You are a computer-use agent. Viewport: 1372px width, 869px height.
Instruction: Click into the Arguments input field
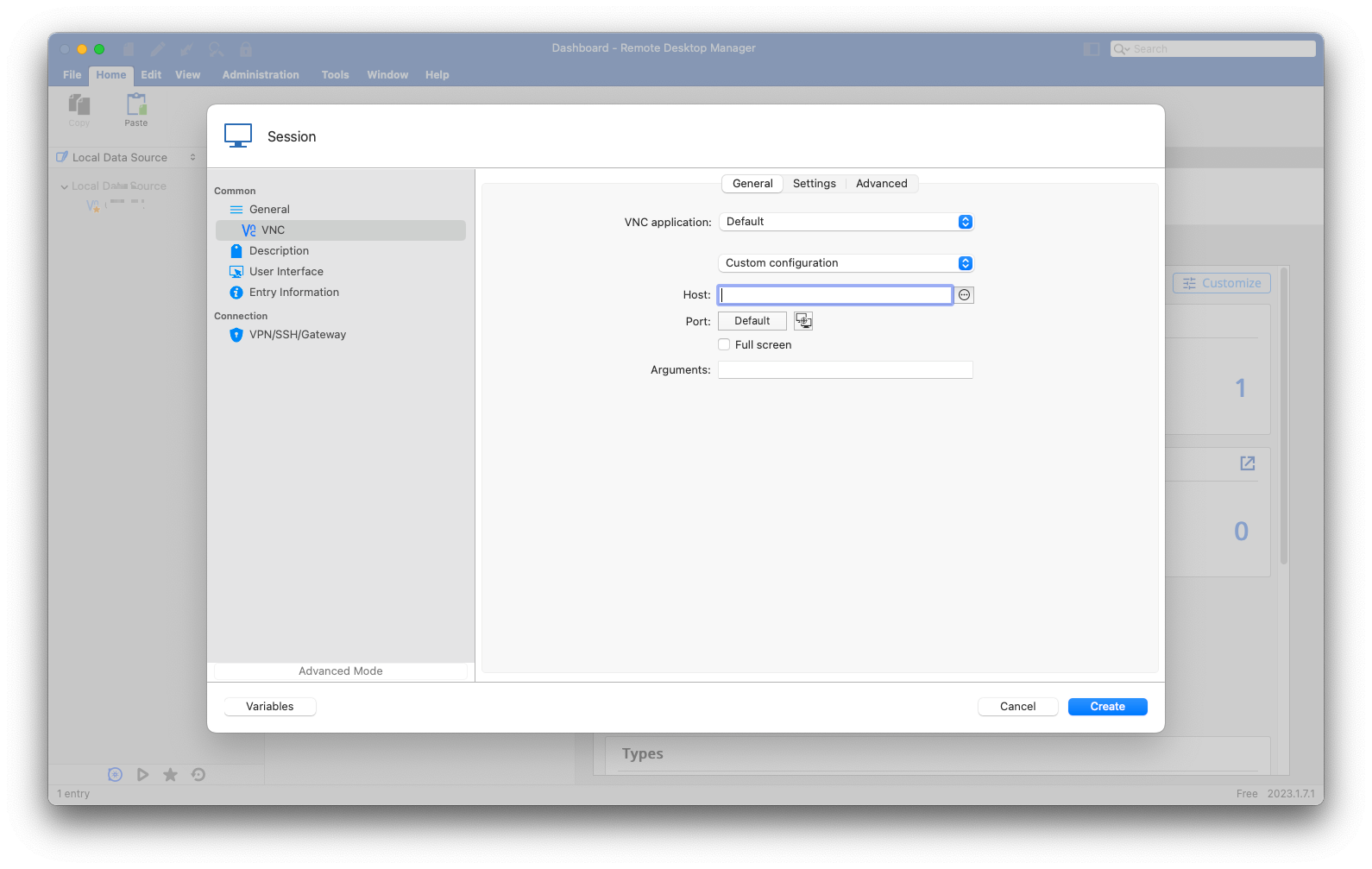coord(846,370)
